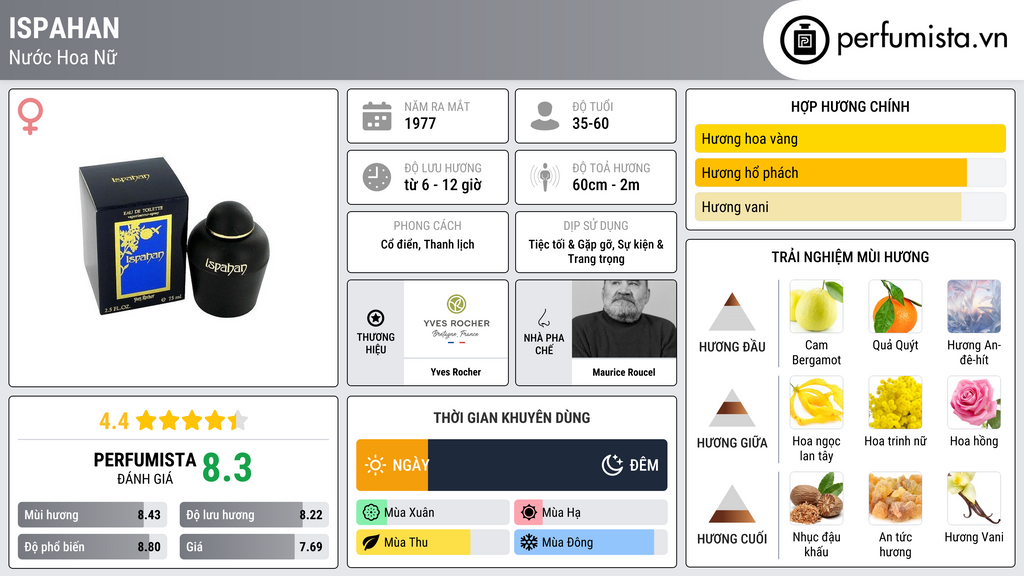
Task: Click the flower icon for Mùa Xuân
Action: pyautogui.click(x=371, y=513)
